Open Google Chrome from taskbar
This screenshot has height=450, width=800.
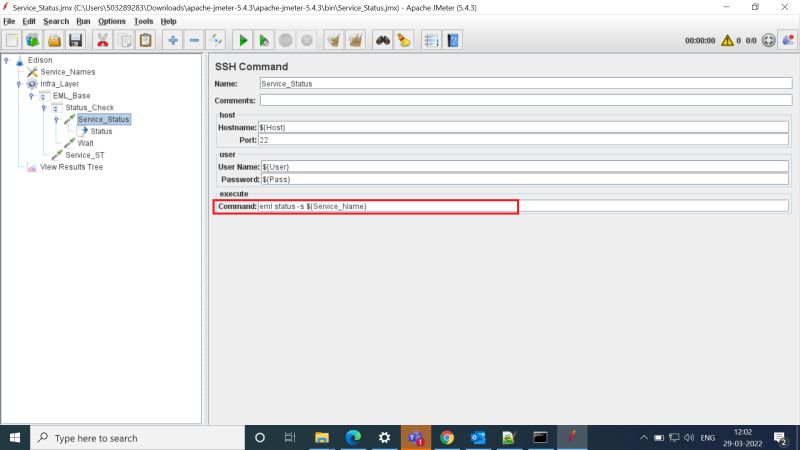tap(447, 438)
